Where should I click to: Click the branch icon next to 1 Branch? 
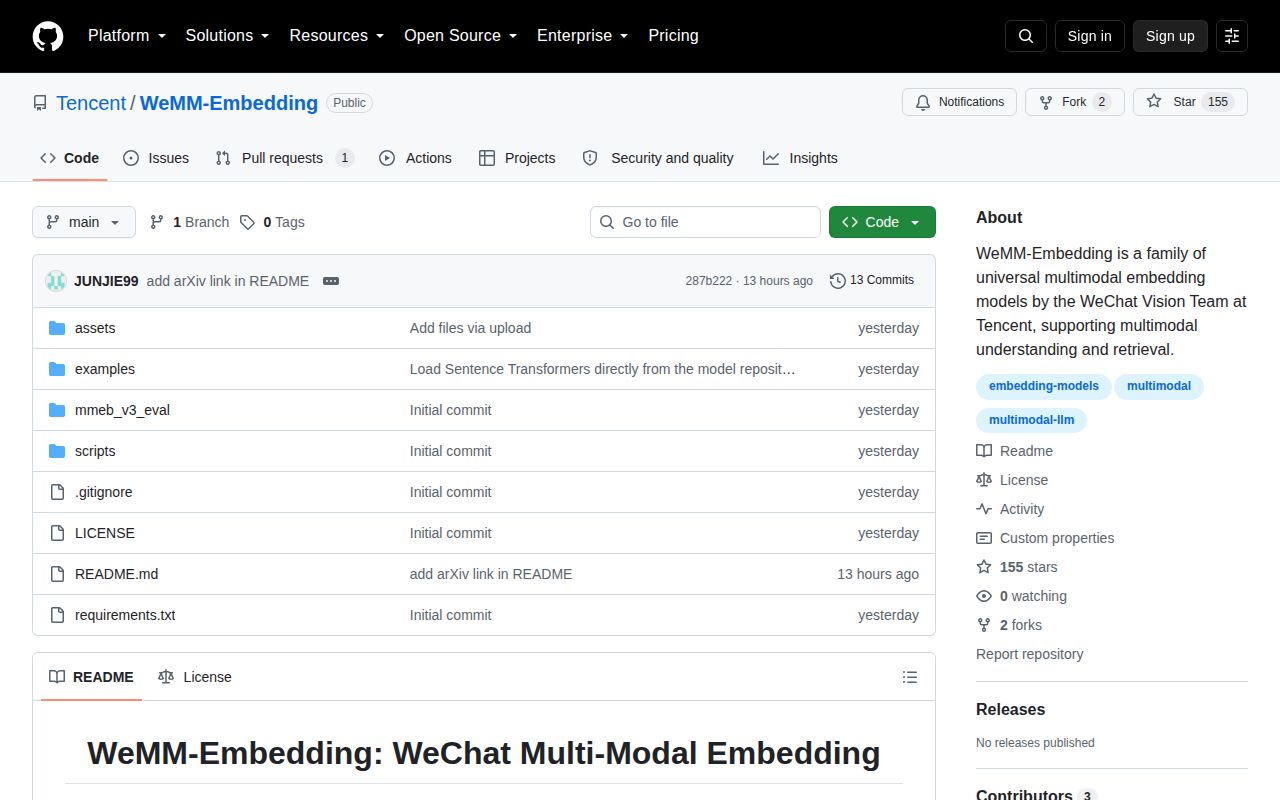pos(157,222)
